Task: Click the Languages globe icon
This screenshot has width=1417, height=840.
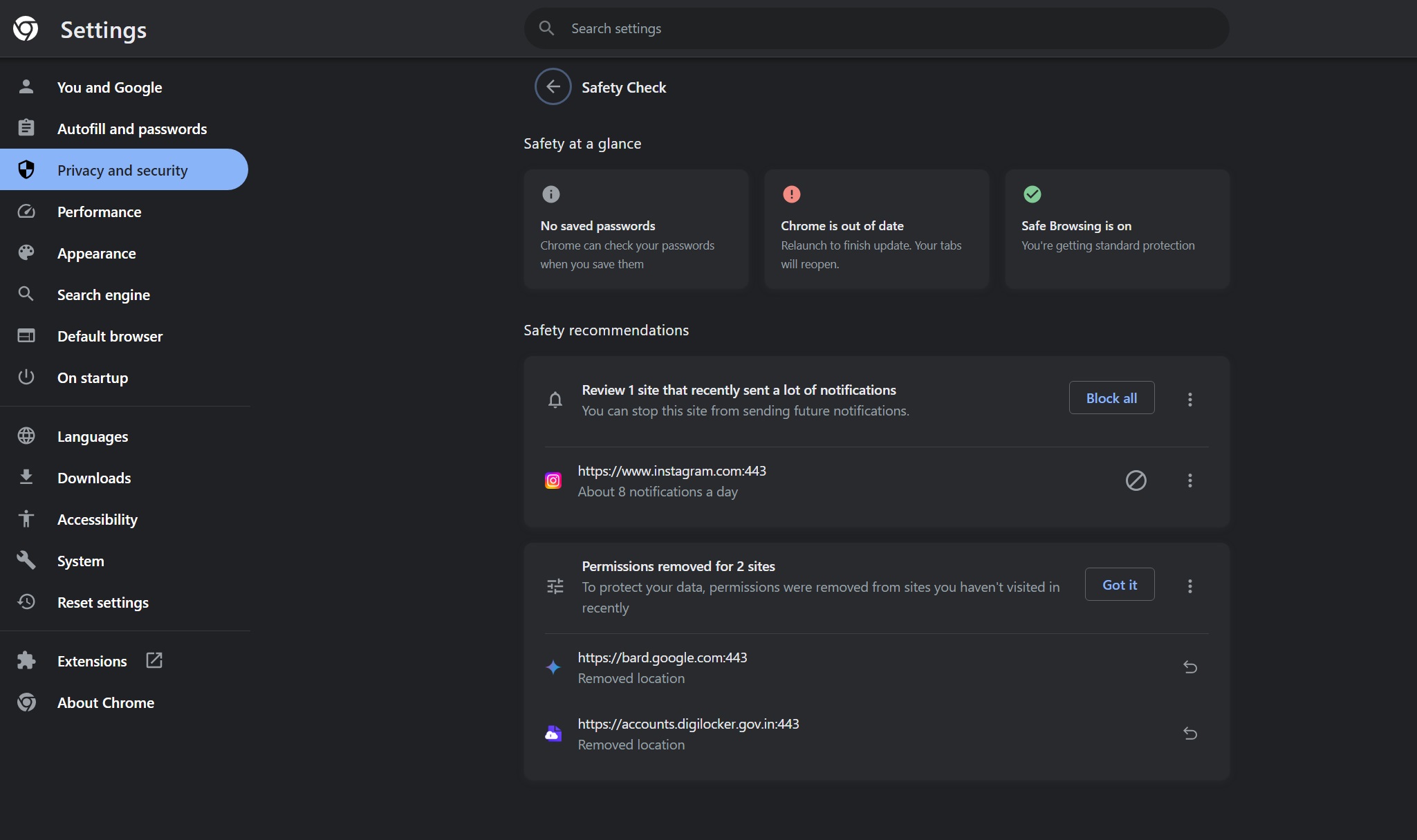Action: (x=26, y=436)
